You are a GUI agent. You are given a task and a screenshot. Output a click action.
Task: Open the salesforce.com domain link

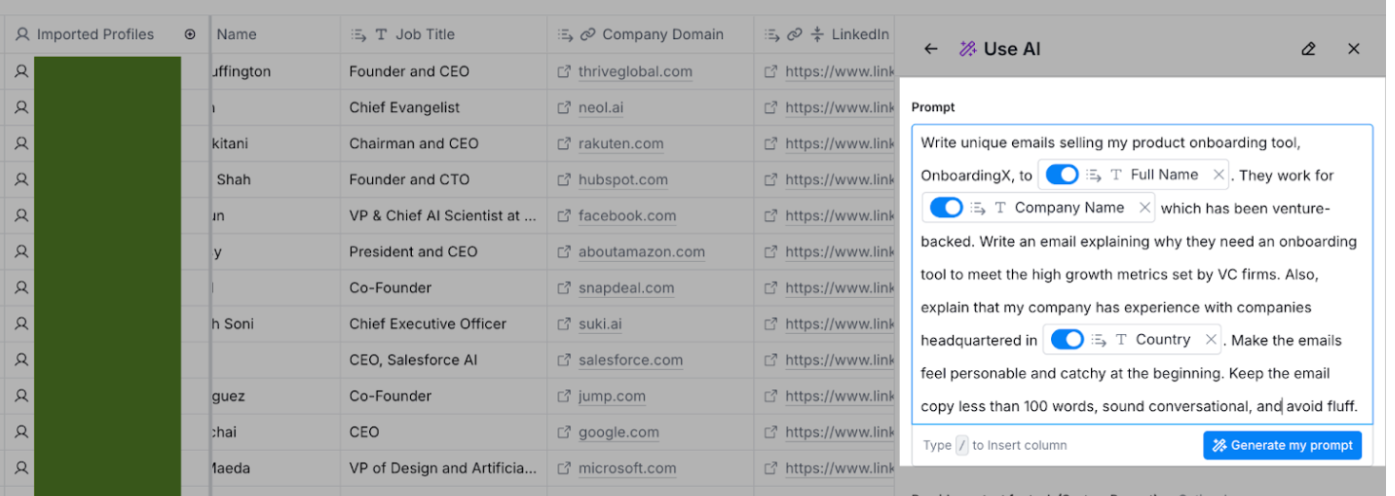(631, 360)
